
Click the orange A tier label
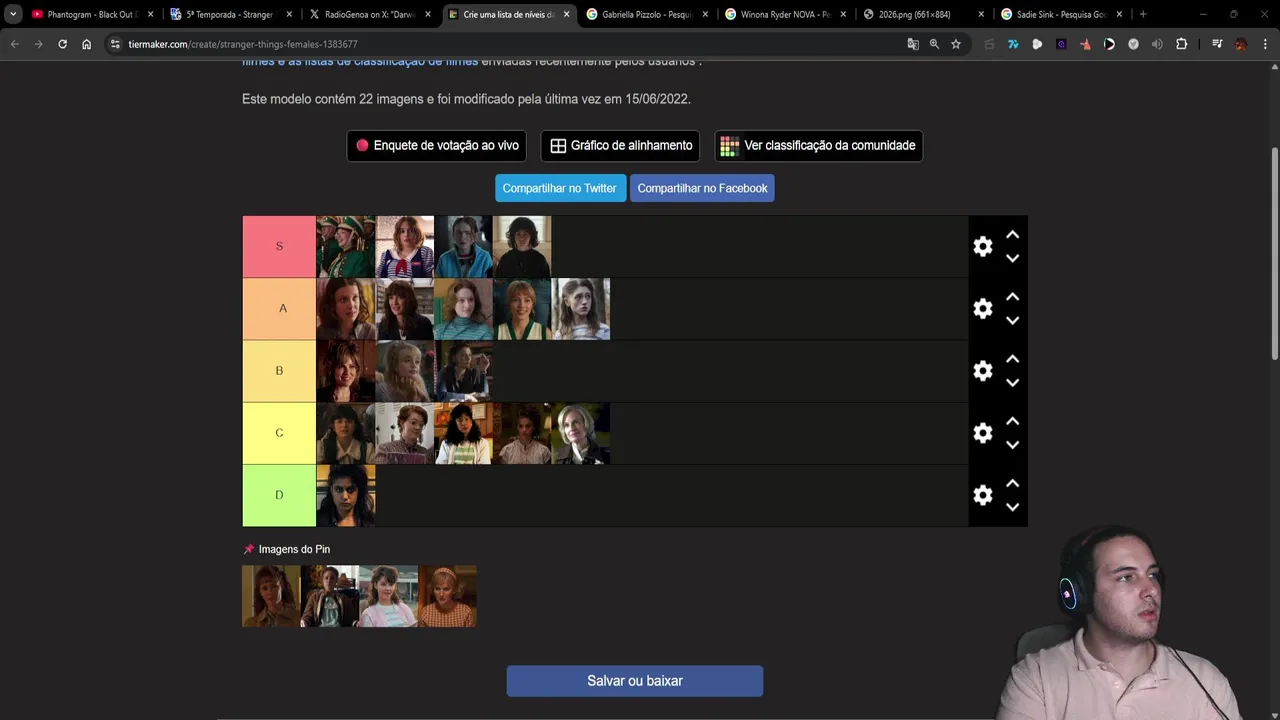(x=279, y=308)
